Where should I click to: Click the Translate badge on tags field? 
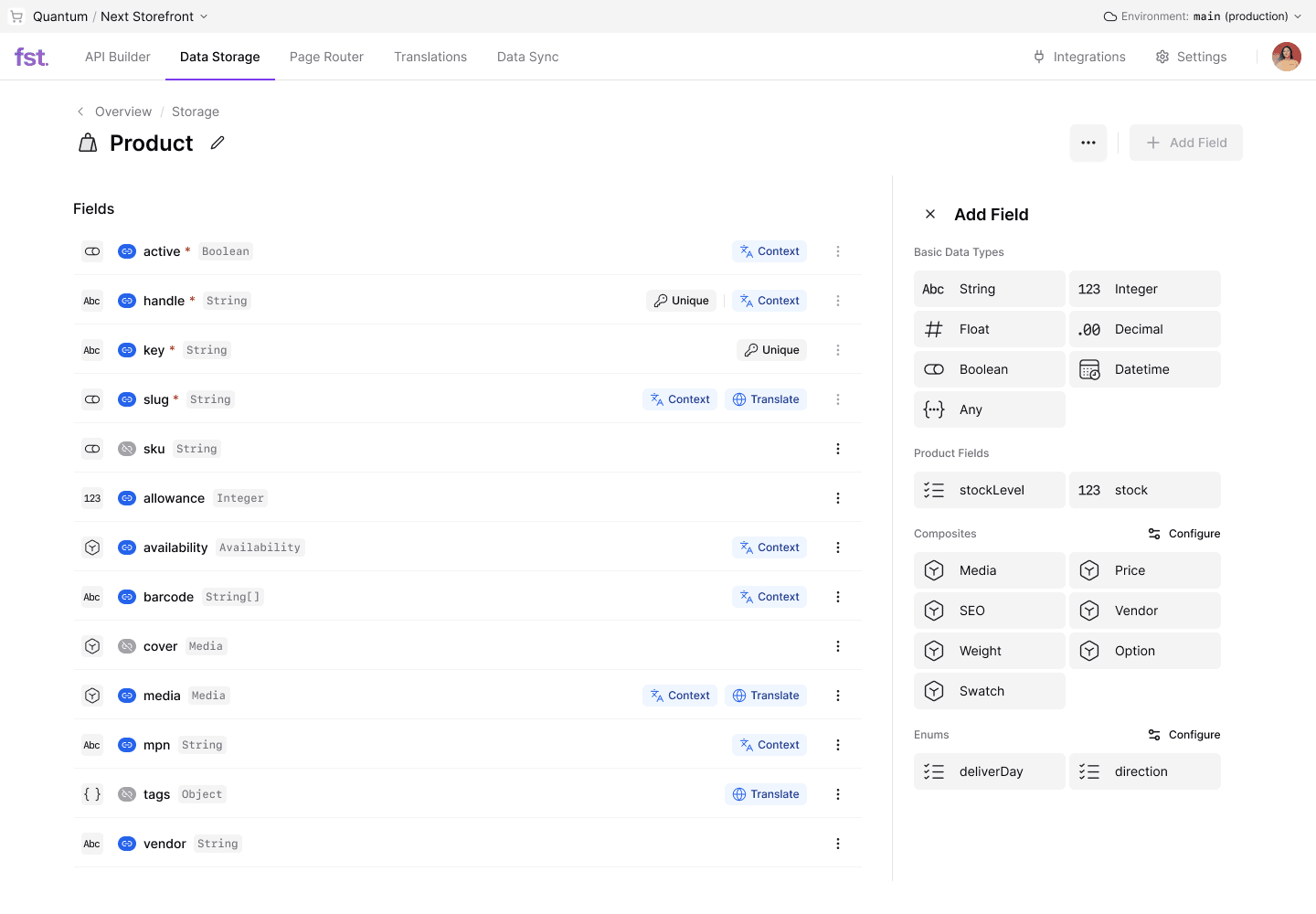point(766,794)
